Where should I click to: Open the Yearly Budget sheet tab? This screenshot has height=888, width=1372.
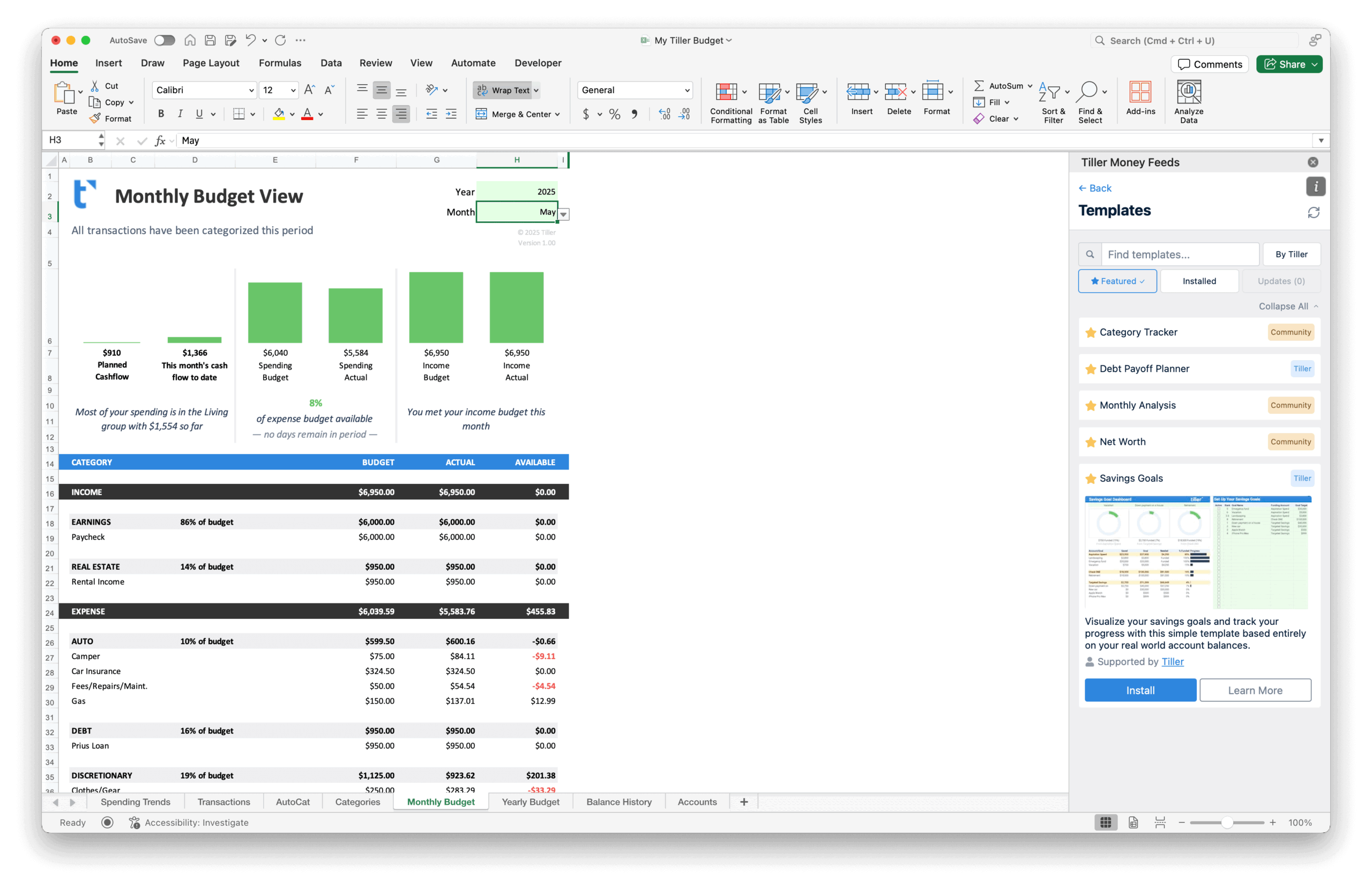(x=530, y=802)
